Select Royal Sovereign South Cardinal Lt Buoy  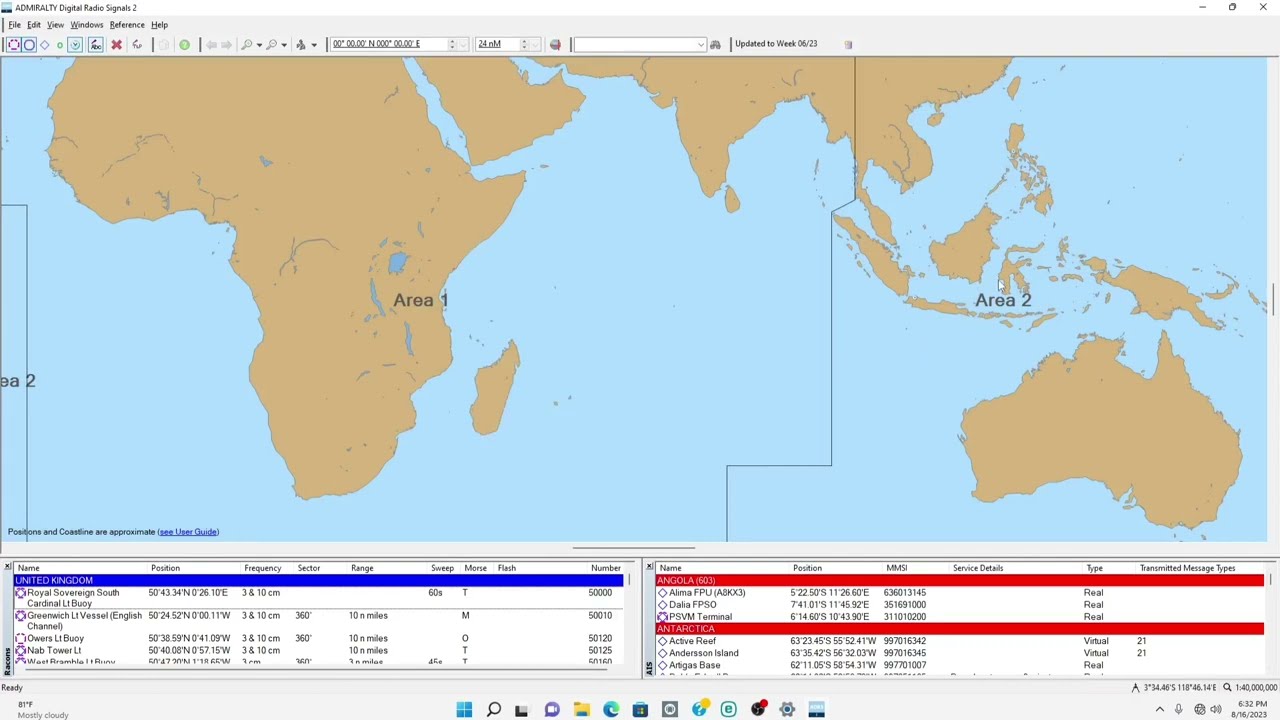click(319, 598)
